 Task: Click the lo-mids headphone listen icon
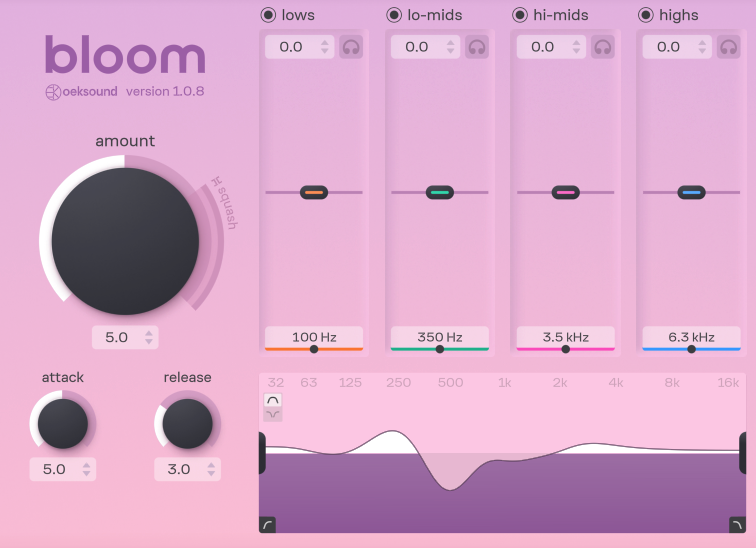476,47
